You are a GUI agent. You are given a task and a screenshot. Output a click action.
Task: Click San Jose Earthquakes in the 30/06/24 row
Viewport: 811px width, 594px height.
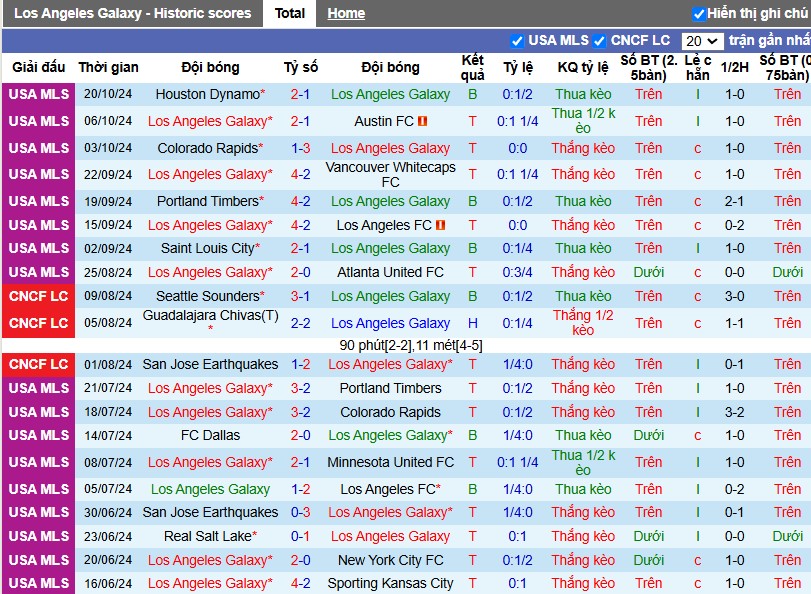pyautogui.click(x=211, y=512)
